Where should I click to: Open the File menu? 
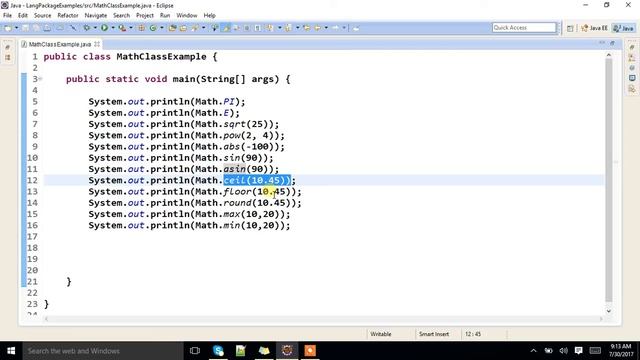tap(7, 16)
